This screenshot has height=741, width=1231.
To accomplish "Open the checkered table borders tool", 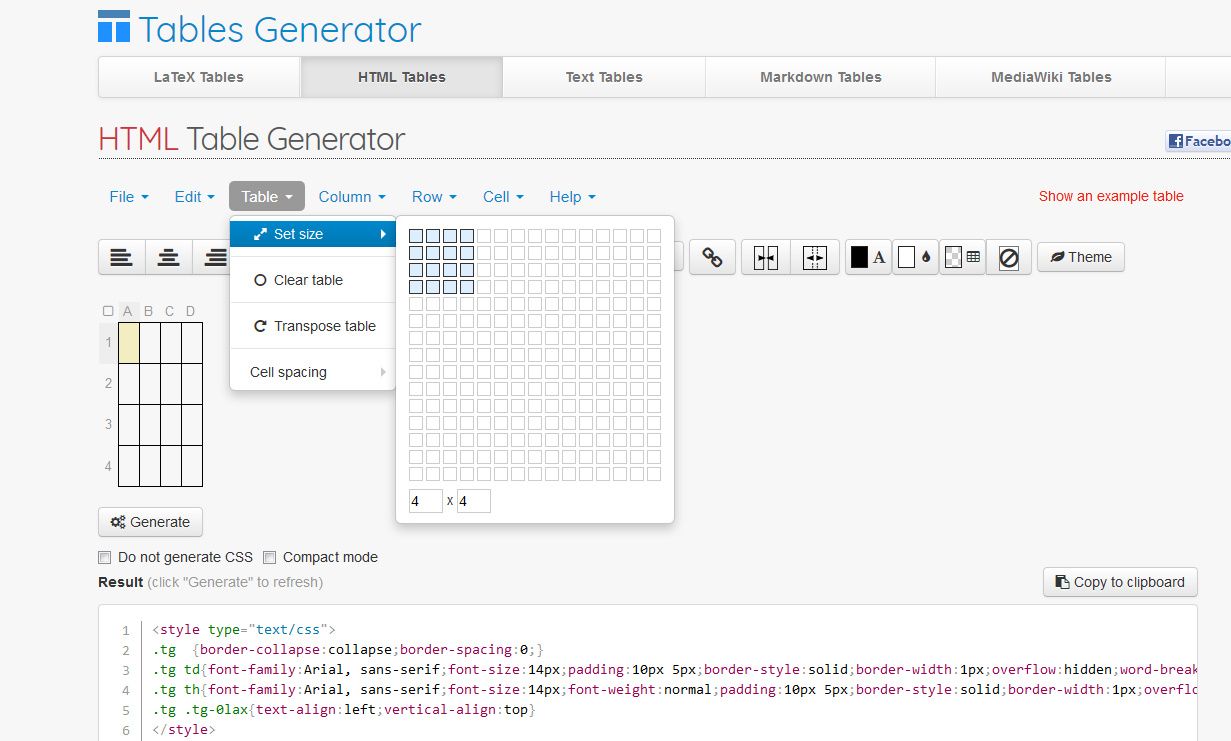I will pos(963,258).
